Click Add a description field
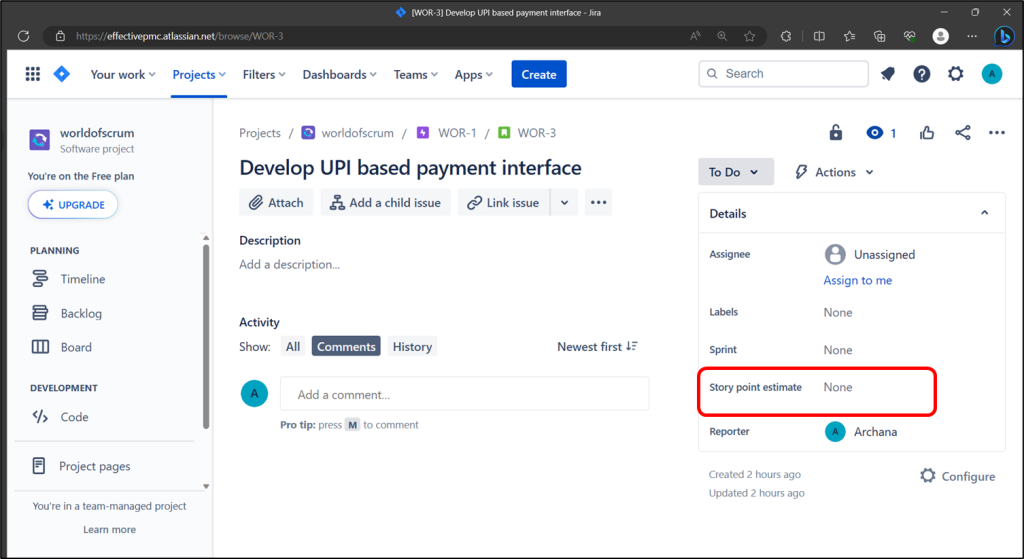This screenshot has width=1024, height=559. click(x=289, y=264)
